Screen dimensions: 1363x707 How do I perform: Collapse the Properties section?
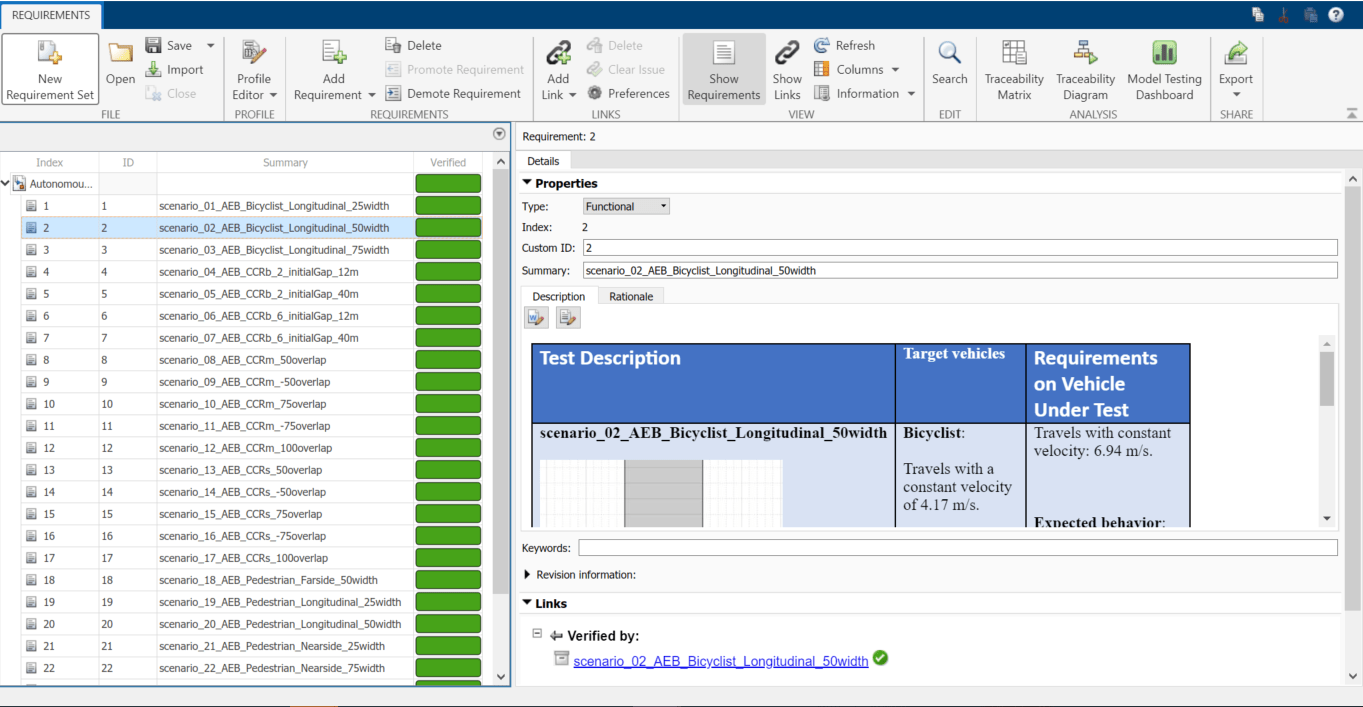pyautogui.click(x=528, y=183)
